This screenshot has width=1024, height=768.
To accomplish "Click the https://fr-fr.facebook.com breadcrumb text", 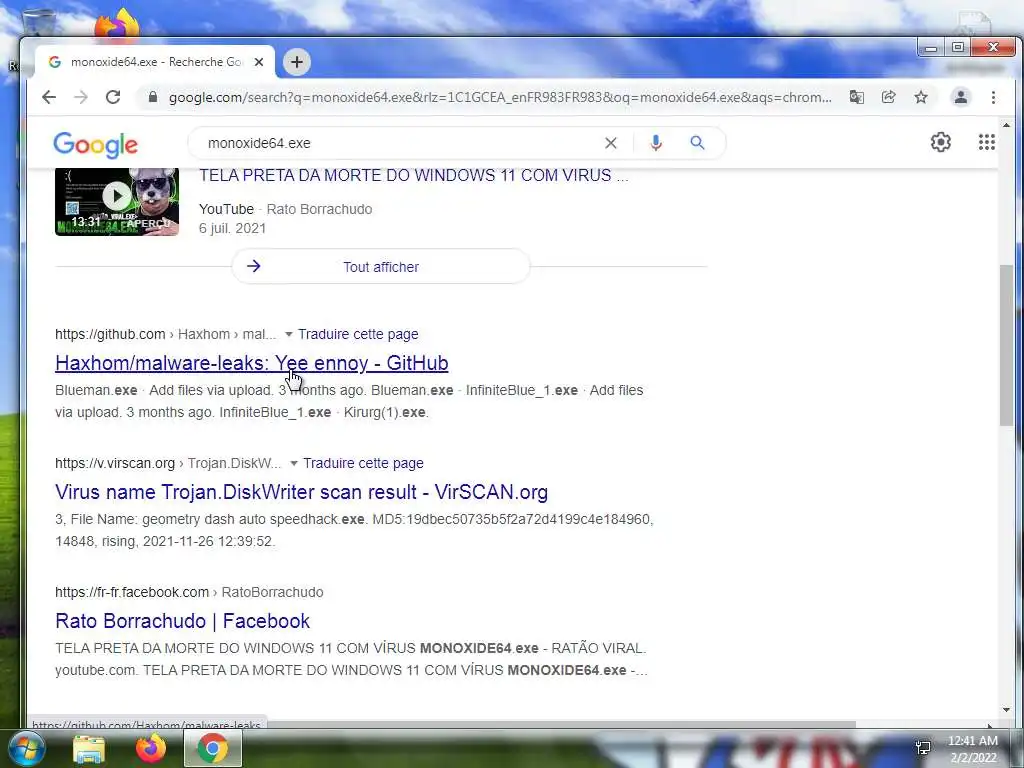I will click(131, 592).
